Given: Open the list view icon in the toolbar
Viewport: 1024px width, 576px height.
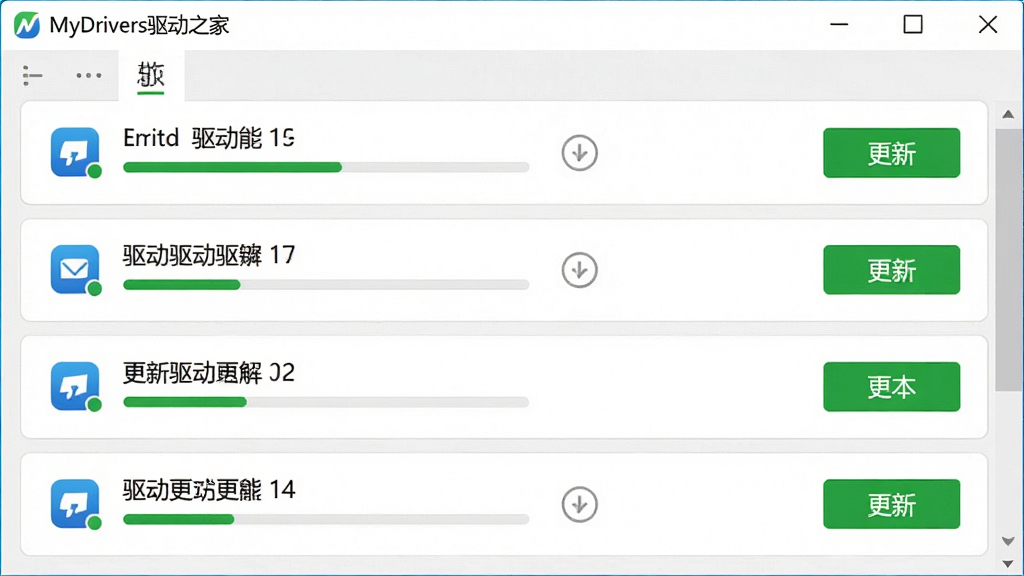Looking at the screenshot, I should [32, 76].
